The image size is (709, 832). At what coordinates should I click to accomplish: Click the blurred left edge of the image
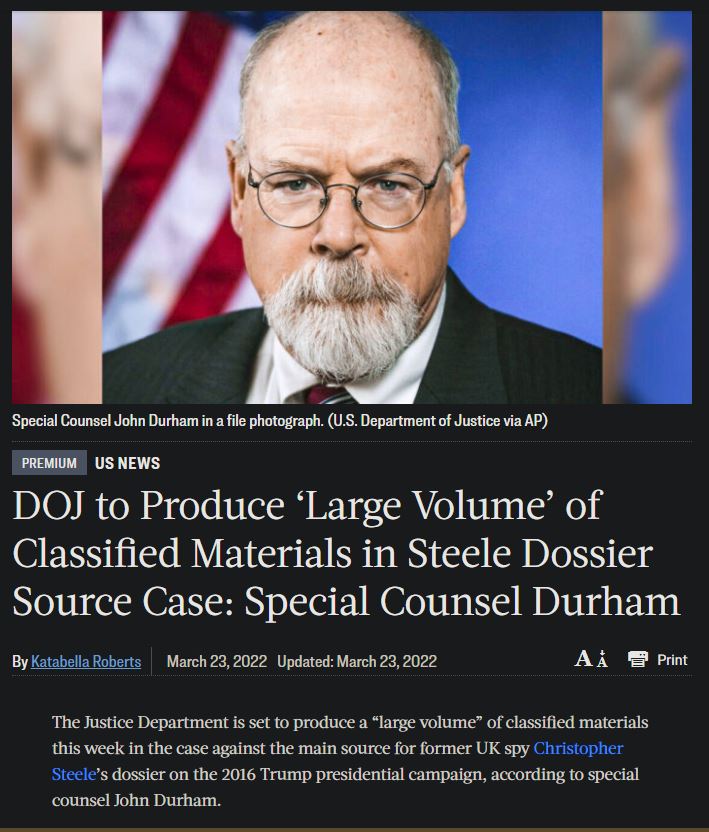[57, 207]
